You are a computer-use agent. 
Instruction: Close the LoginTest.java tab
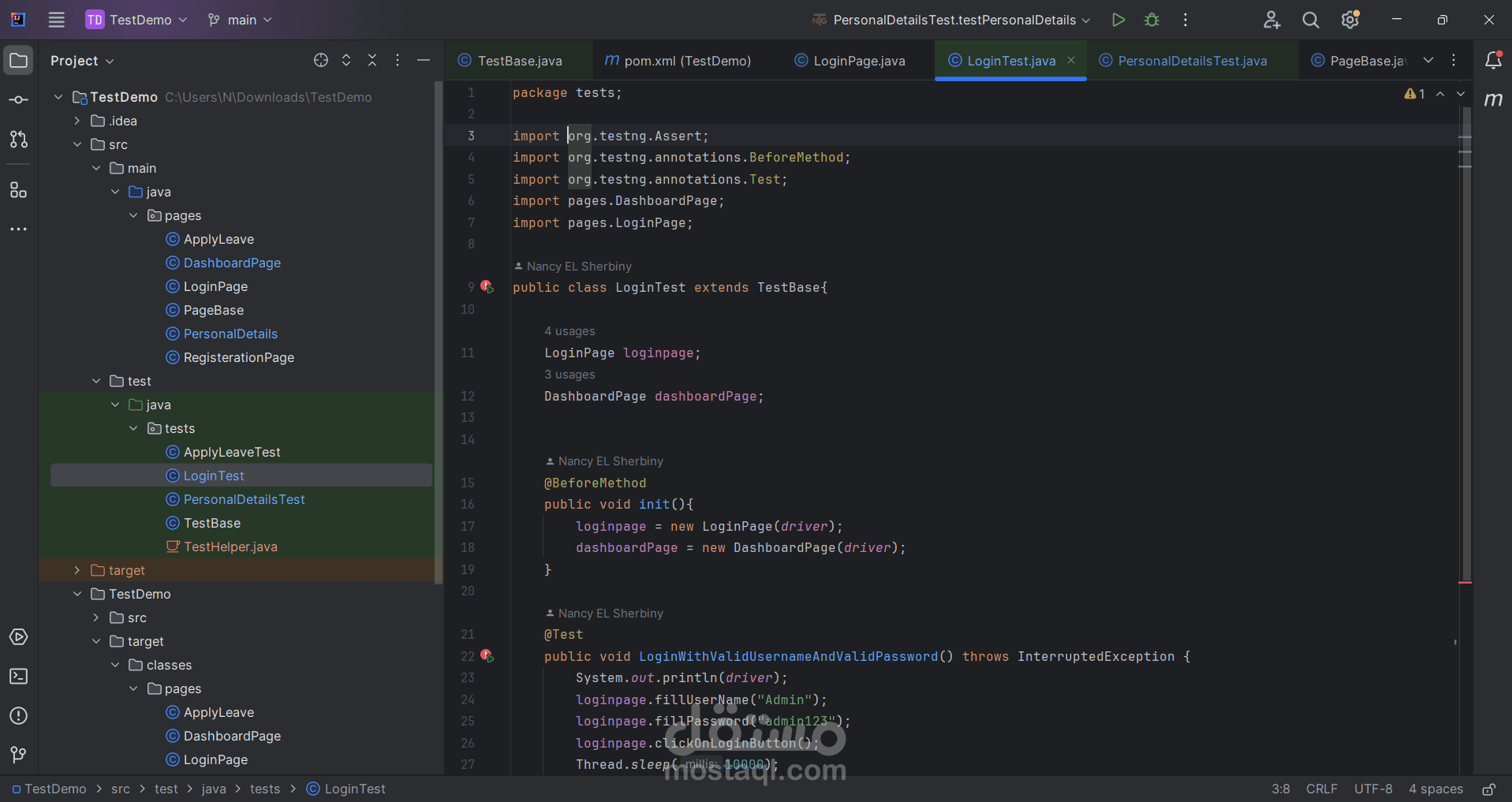click(x=1071, y=60)
